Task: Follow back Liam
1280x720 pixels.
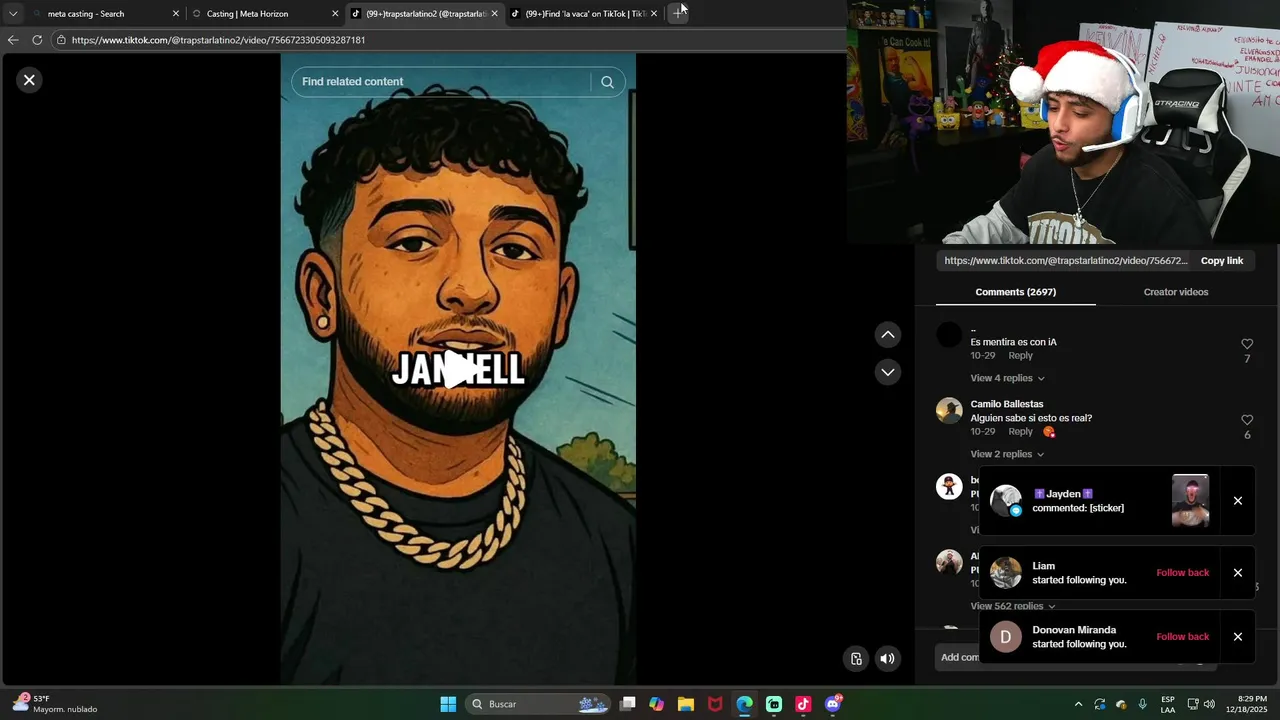Action: [x=1182, y=573]
